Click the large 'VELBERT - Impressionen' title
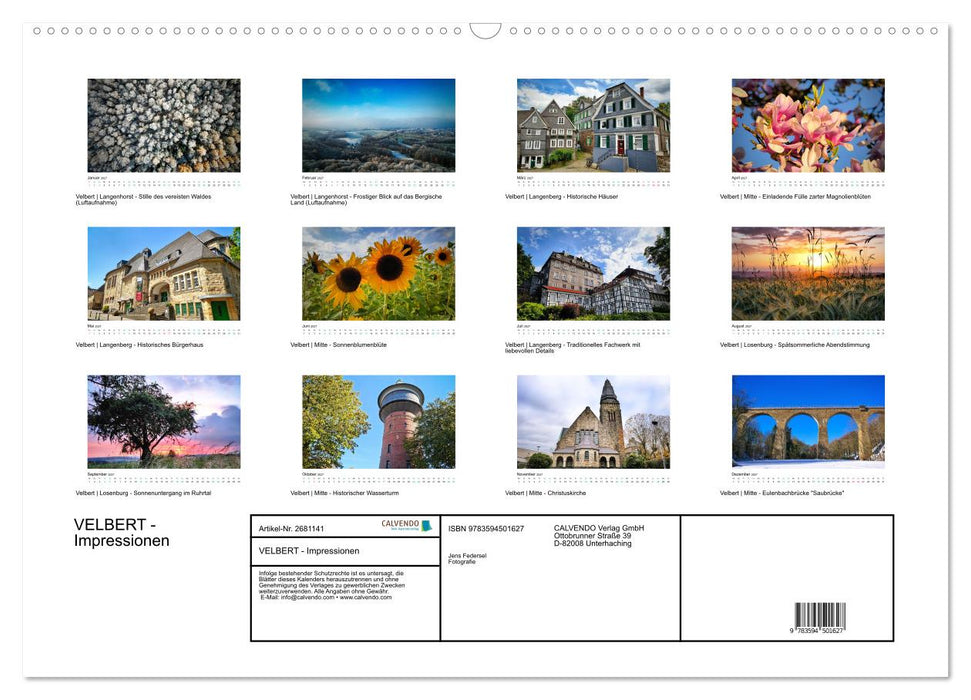The image size is (971, 700). pyautogui.click(x=121, y=533)
